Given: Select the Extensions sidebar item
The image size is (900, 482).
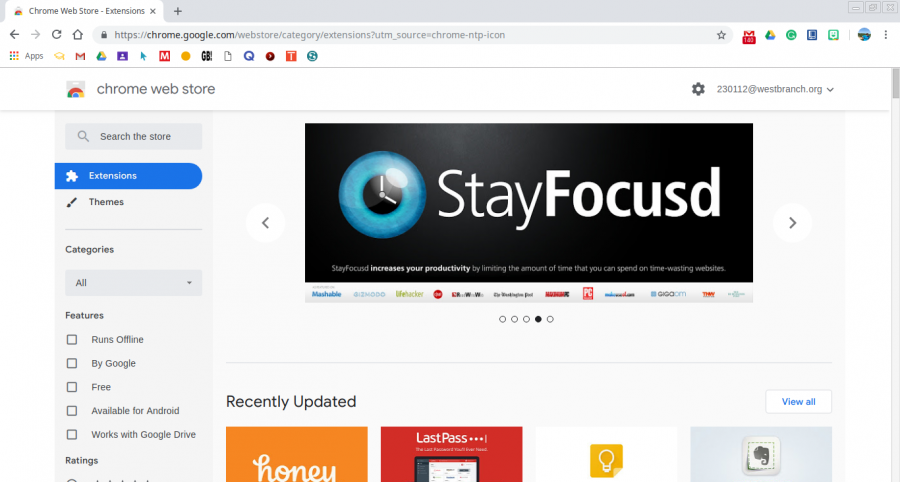Looking at the screenshot, I should pos(129,176).
